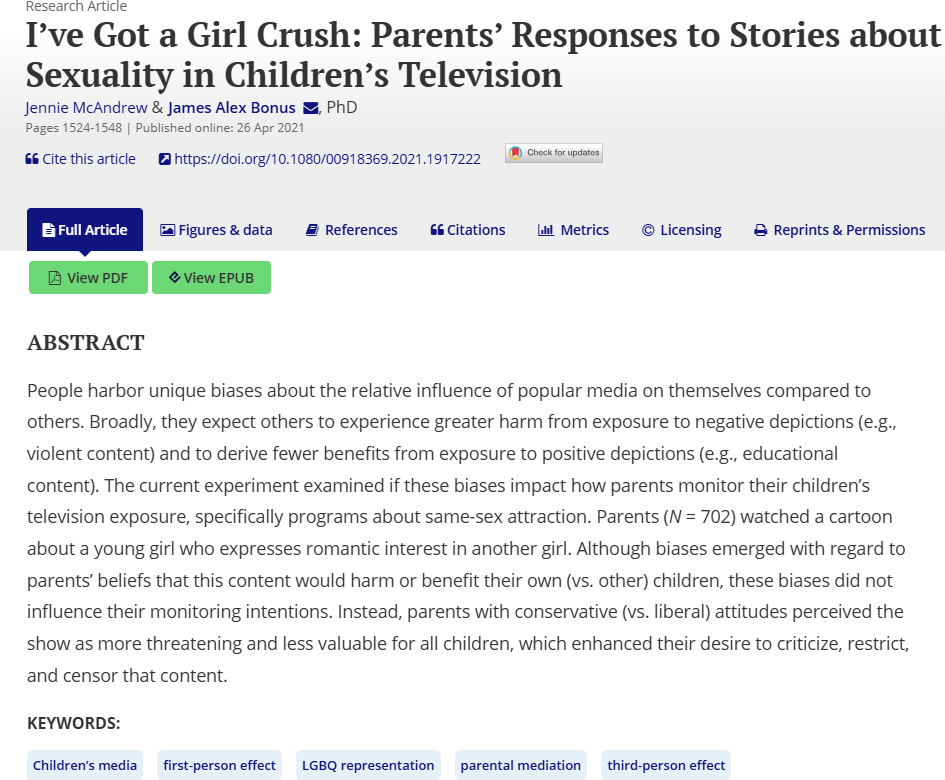Click the parental mediation keyword tag
Screen dimensions: 945x780
520,765
